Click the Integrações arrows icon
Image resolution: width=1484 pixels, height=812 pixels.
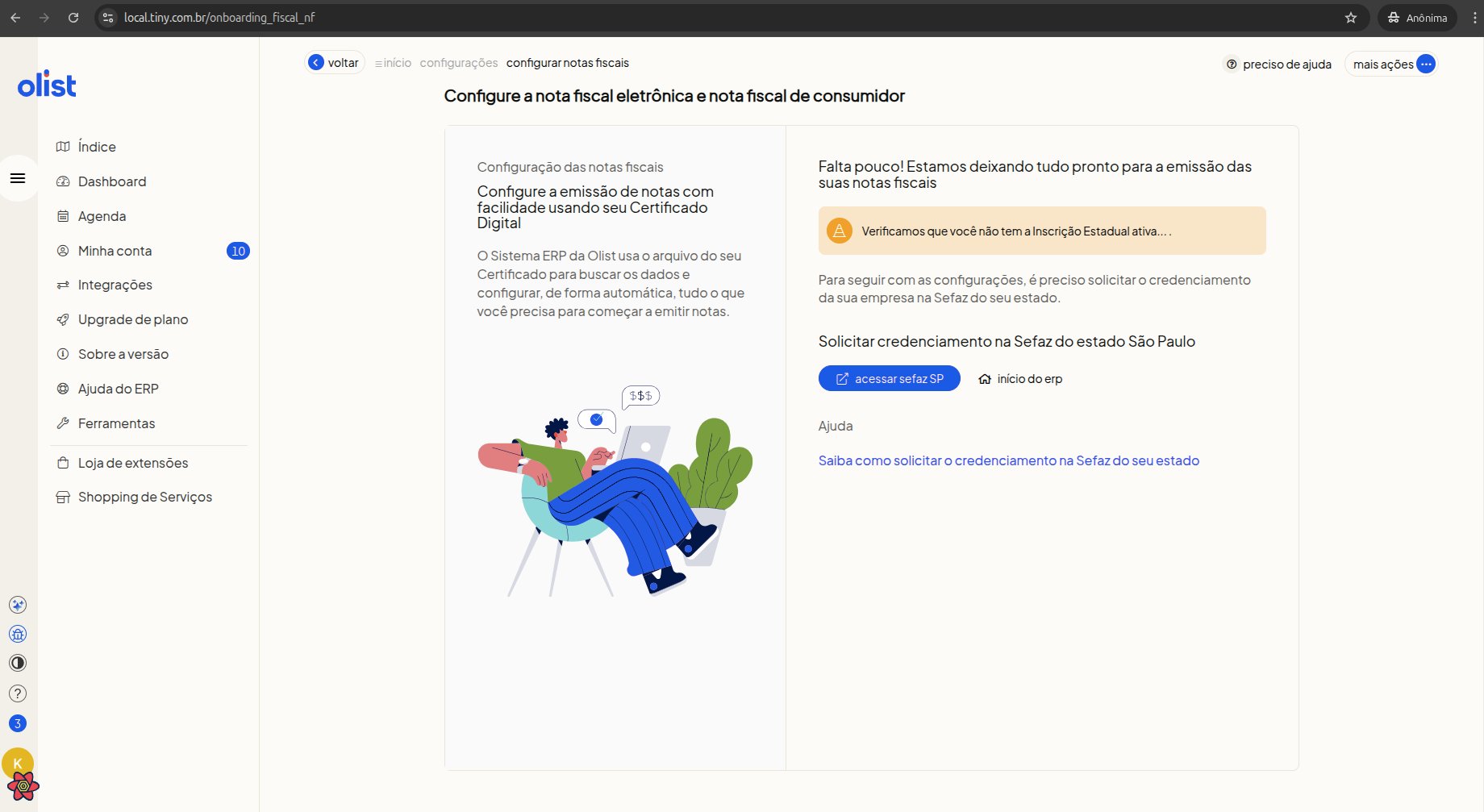pyautogui.click(x=63, y=285)
